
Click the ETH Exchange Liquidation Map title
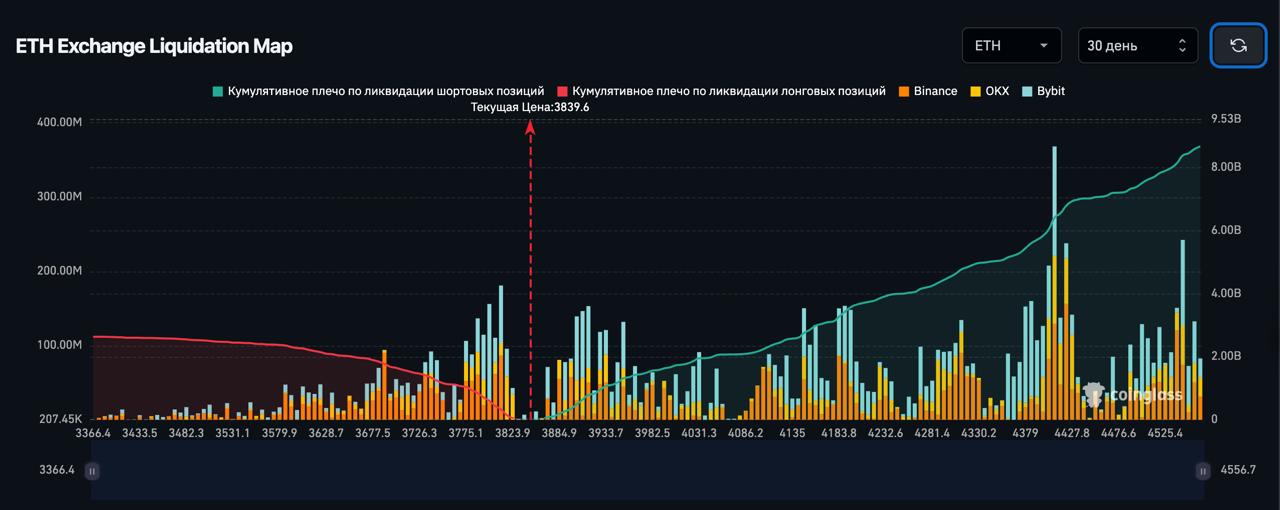click(x=154, y=46)
